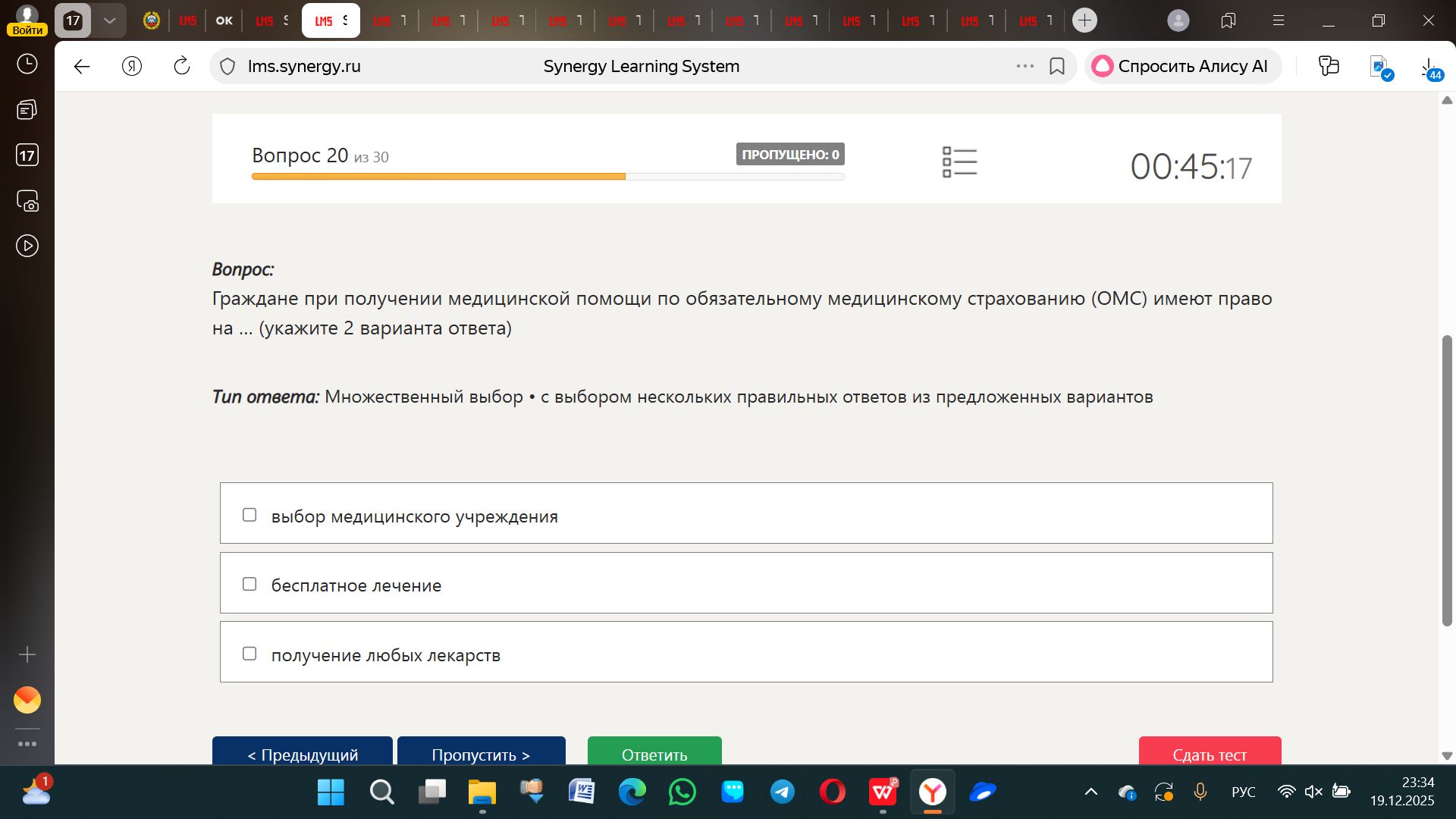This screenshot has width=1456, height=819.
Task: Open the downloads icon showing 44
Action: coord(1431,69)
